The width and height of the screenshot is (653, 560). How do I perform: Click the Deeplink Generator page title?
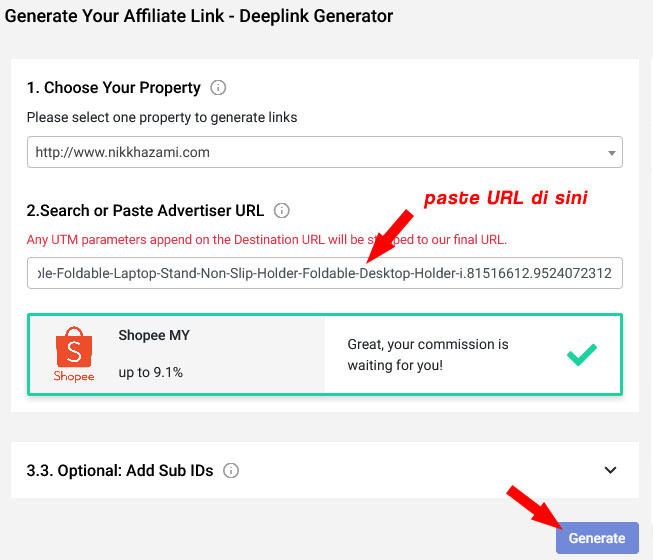pyautogui.click(x=199, y=16)
